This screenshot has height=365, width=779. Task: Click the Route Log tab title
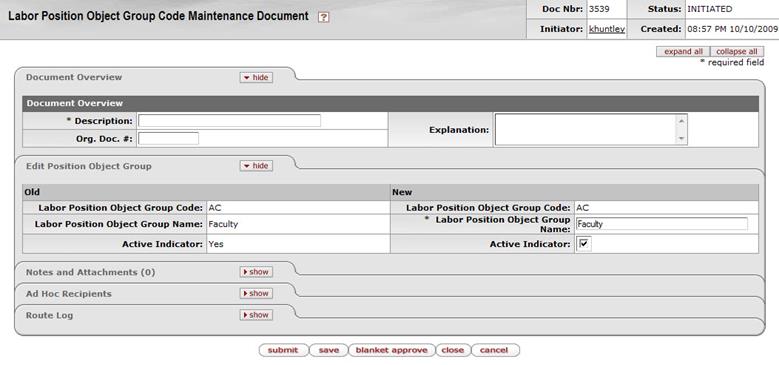pyautogui.click(x=49, y=315)
